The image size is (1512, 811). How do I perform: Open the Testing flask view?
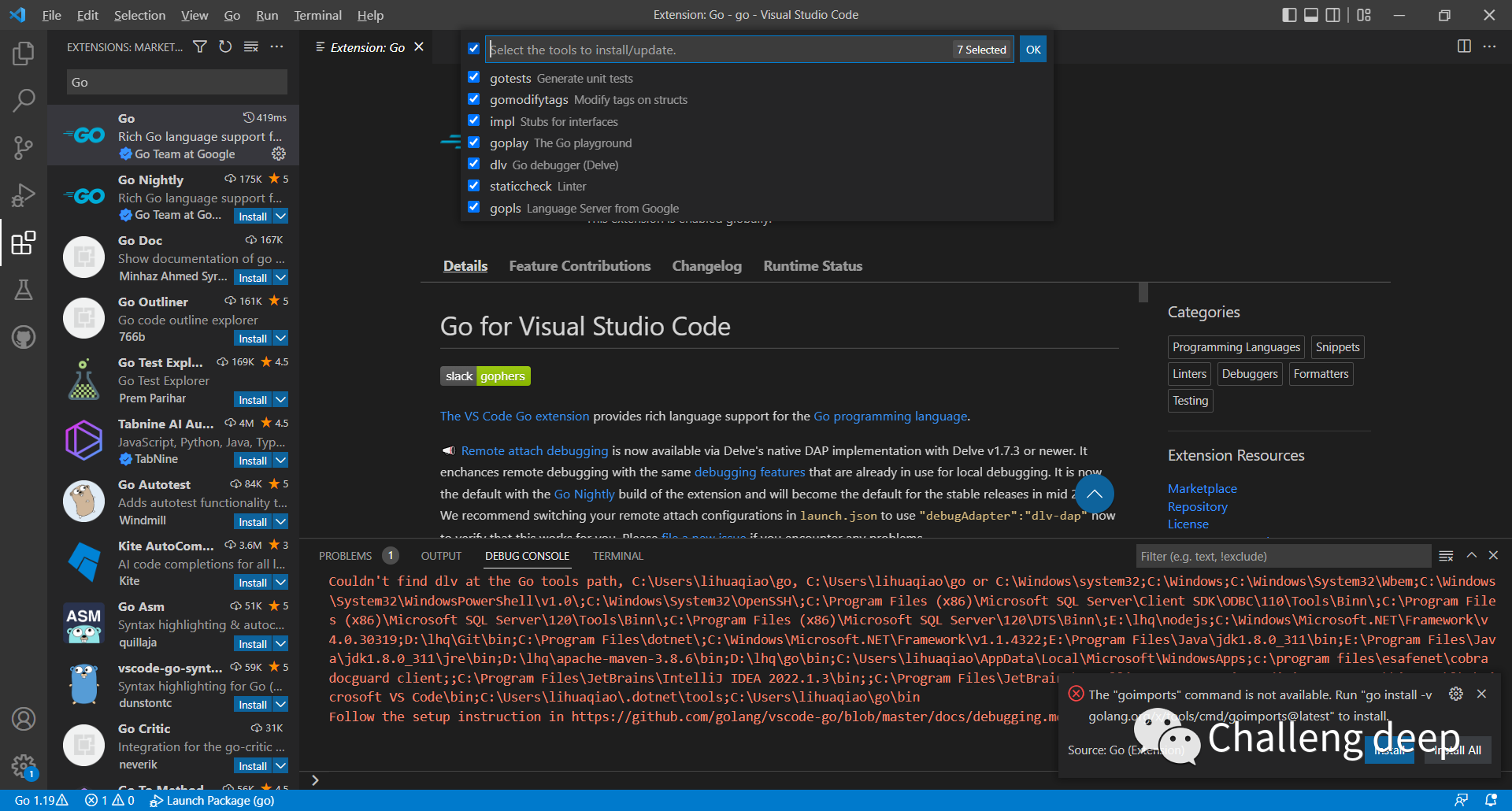[x=24, y=290]
